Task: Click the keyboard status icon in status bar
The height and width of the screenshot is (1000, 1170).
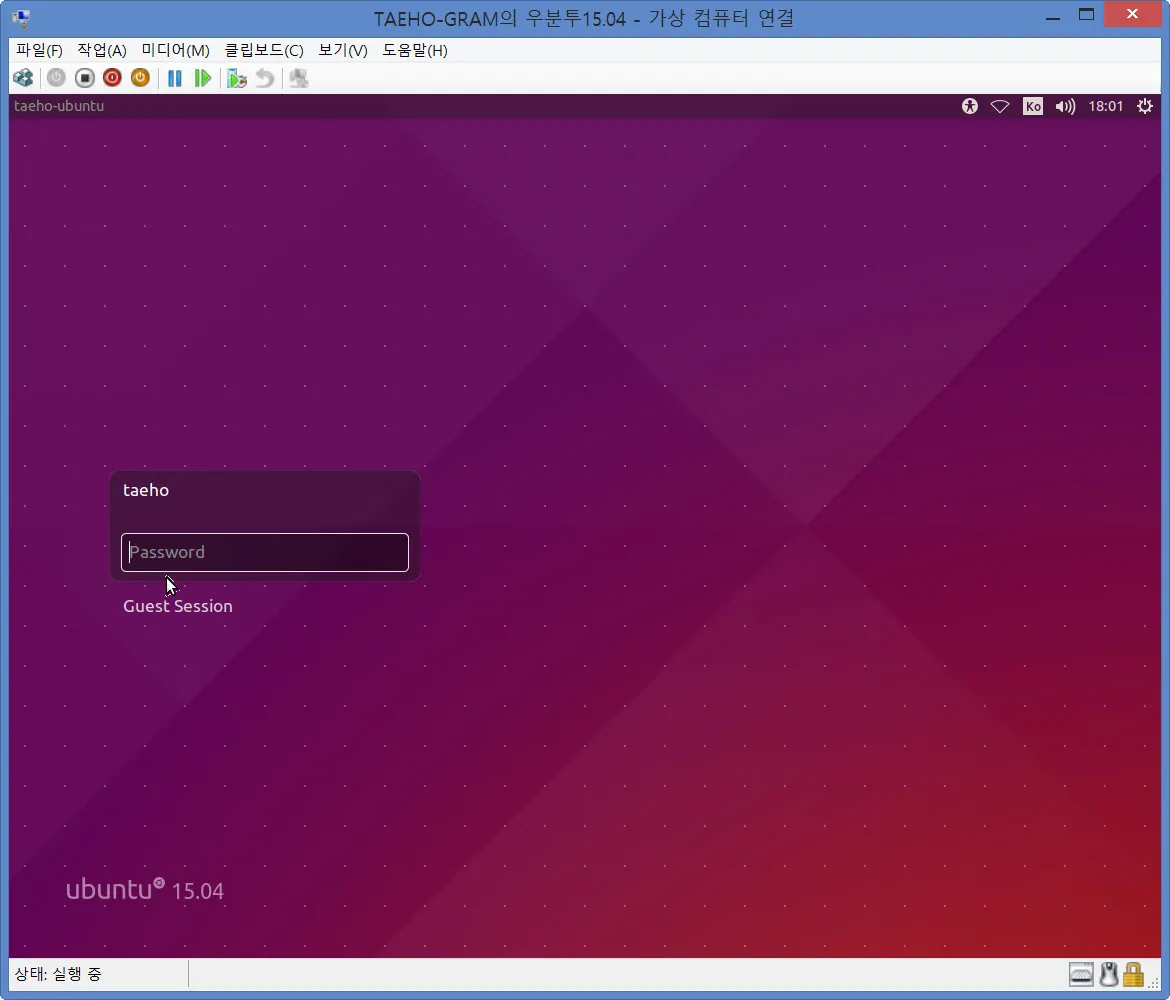Action: click(x=1080, y=974)
